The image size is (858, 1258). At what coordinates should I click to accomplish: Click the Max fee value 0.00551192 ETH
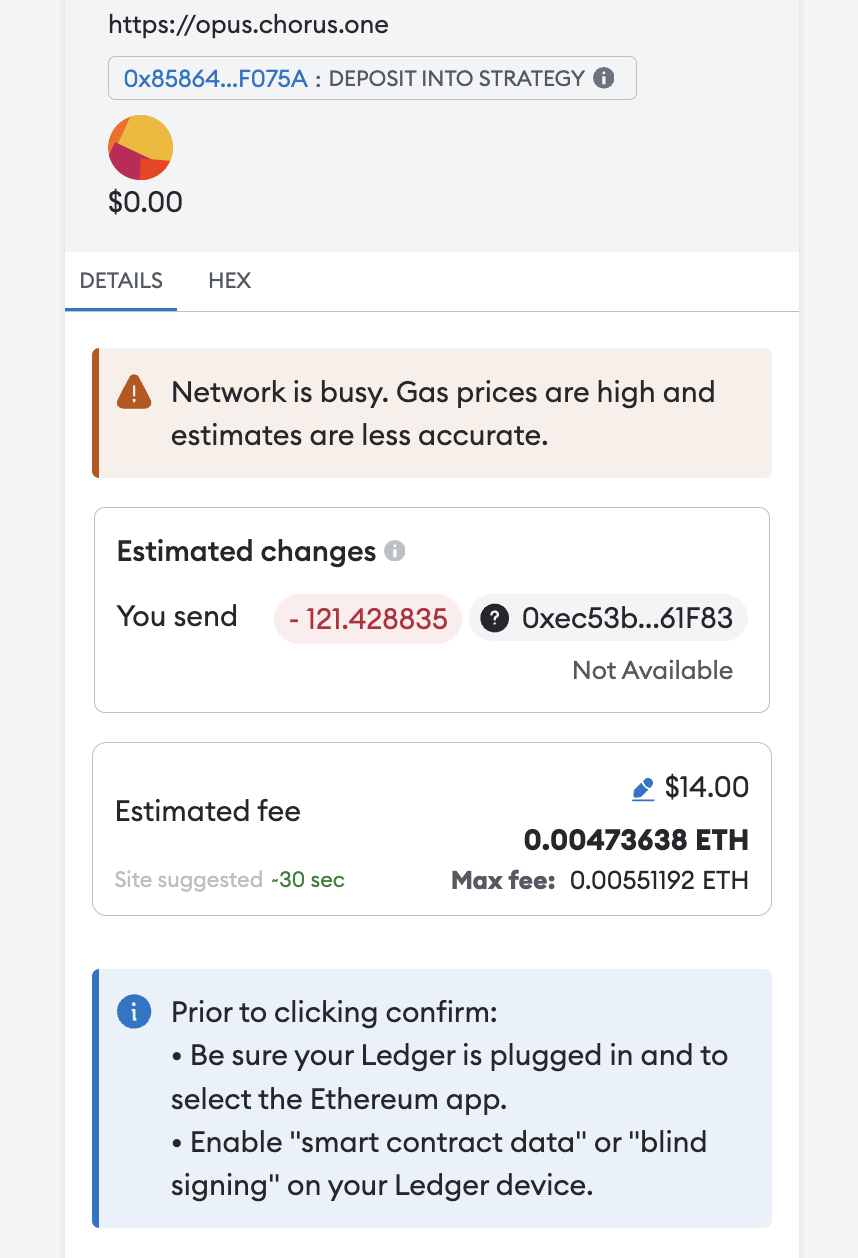tap(659, 880)
